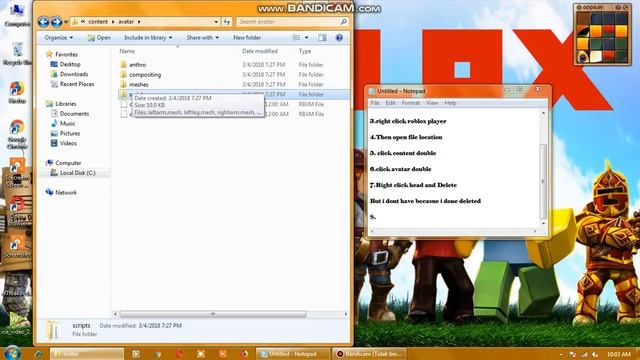Sort by the Name column header
Screen dimensions: 640x360
pyautogui.click(x=127, y=51)
